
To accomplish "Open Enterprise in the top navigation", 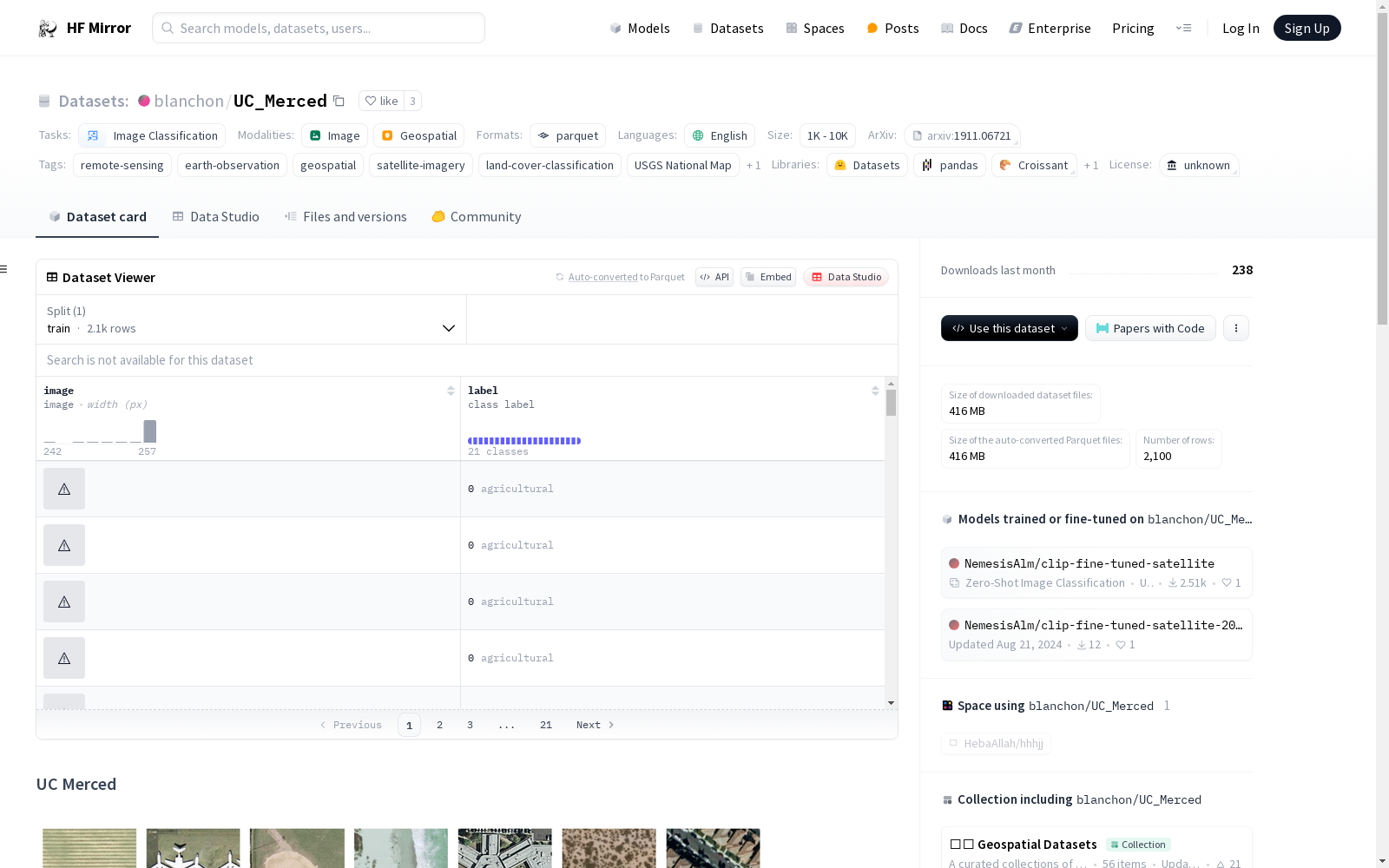I will [1050, 28].
